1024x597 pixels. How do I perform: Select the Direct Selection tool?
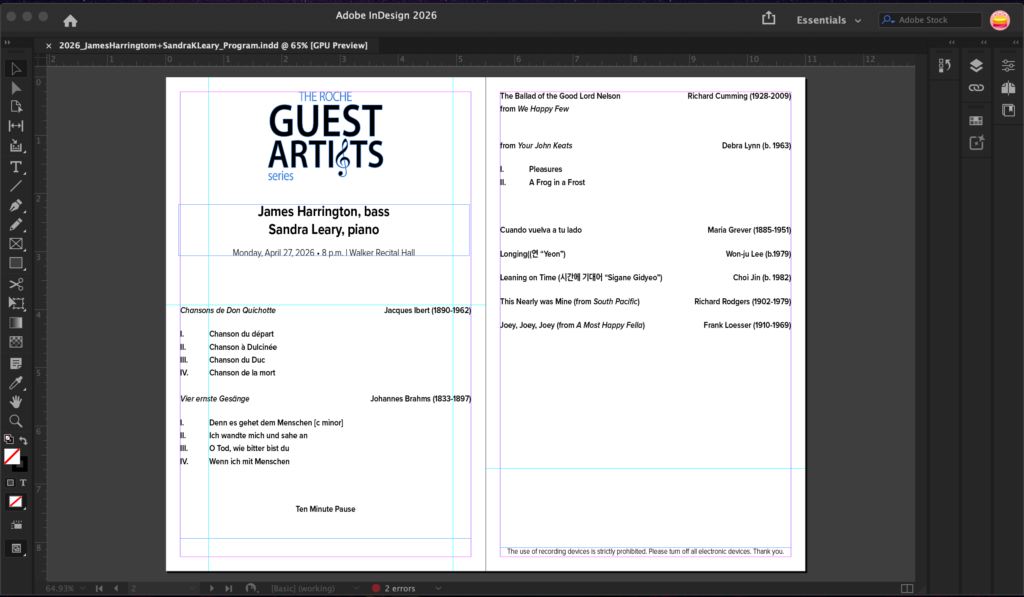click(16, 88)
